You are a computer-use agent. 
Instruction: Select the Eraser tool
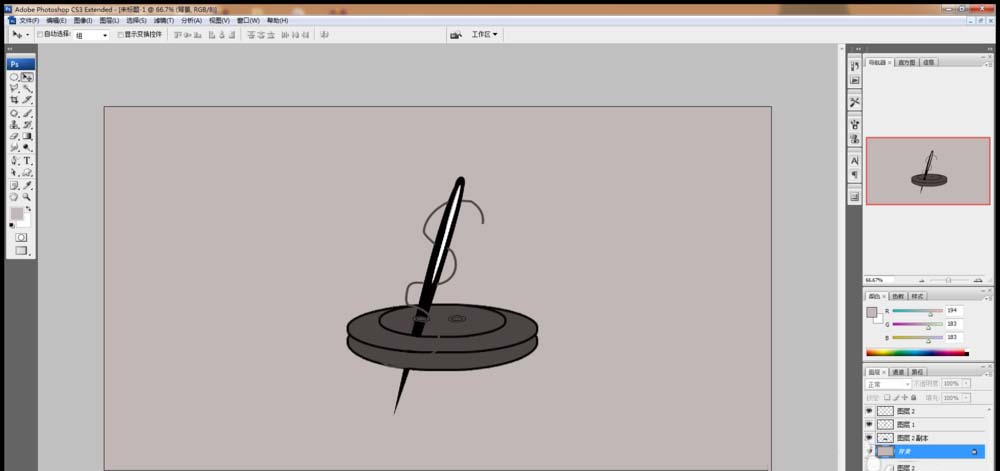pos(13,136)
